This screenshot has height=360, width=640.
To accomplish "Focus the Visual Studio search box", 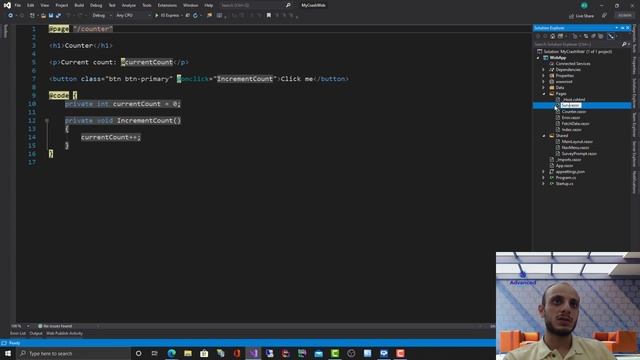I will 255,5.
